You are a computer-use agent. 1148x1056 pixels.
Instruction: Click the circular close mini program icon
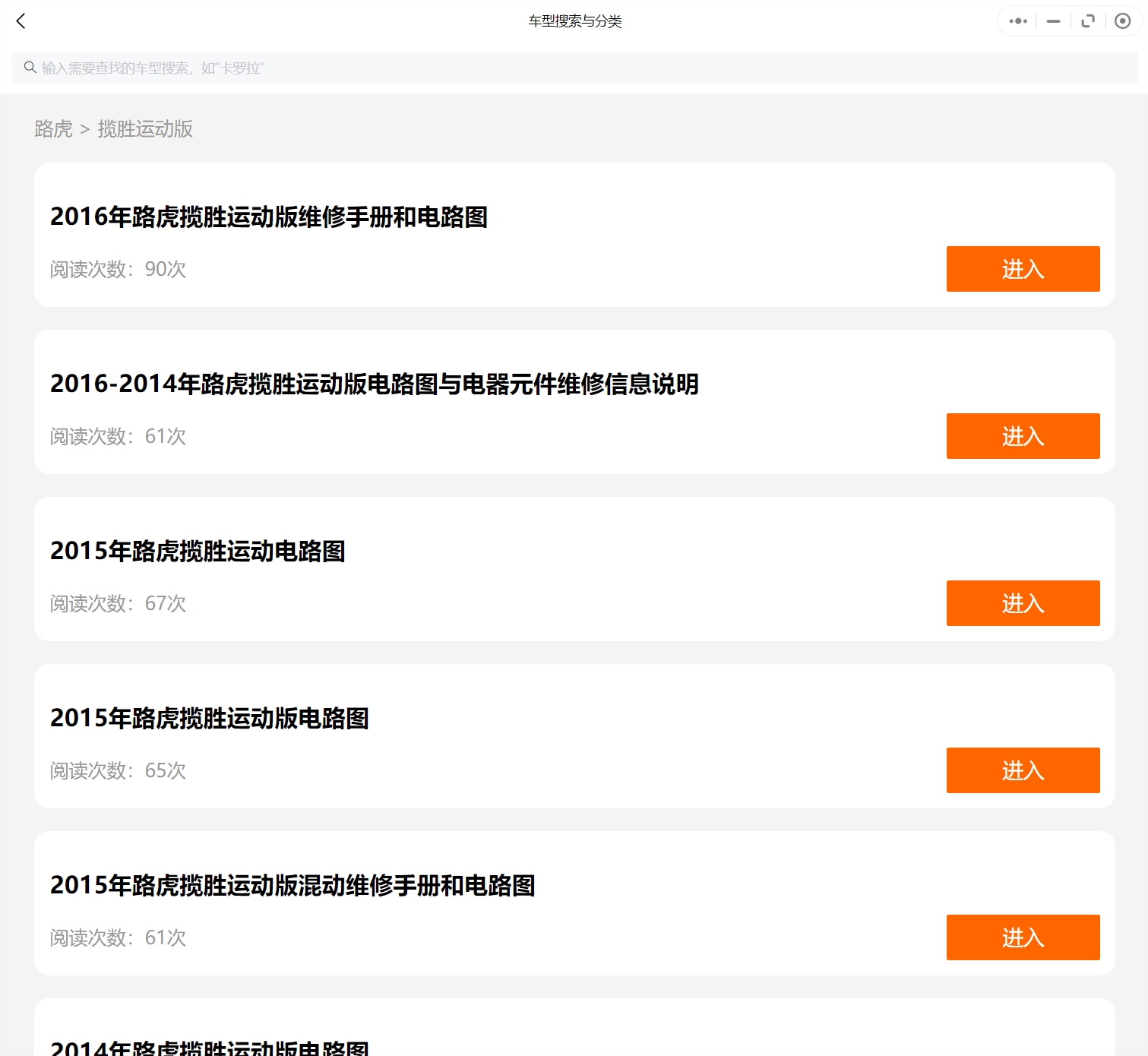click(1122, 21)
